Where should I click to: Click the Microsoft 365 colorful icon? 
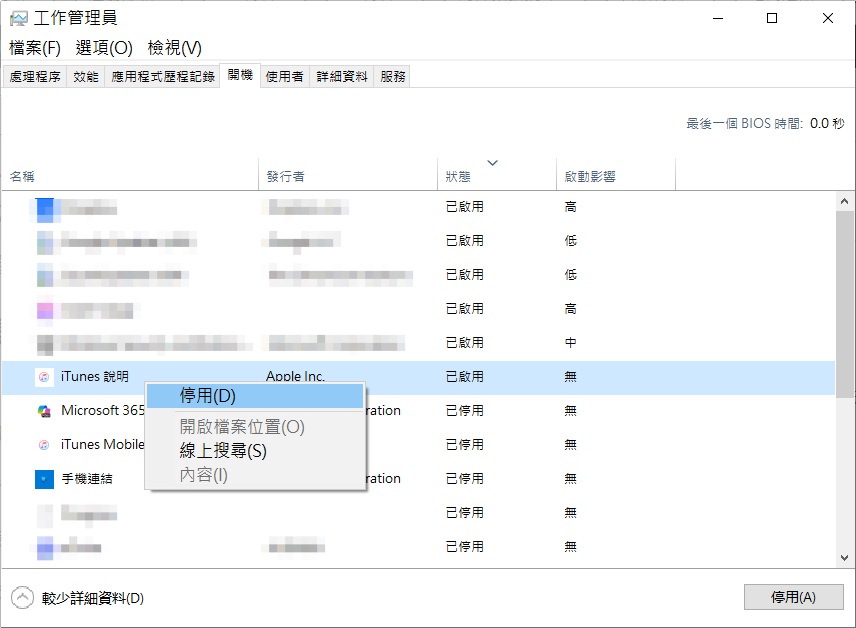pyautogui.click(x=44, y=411)
